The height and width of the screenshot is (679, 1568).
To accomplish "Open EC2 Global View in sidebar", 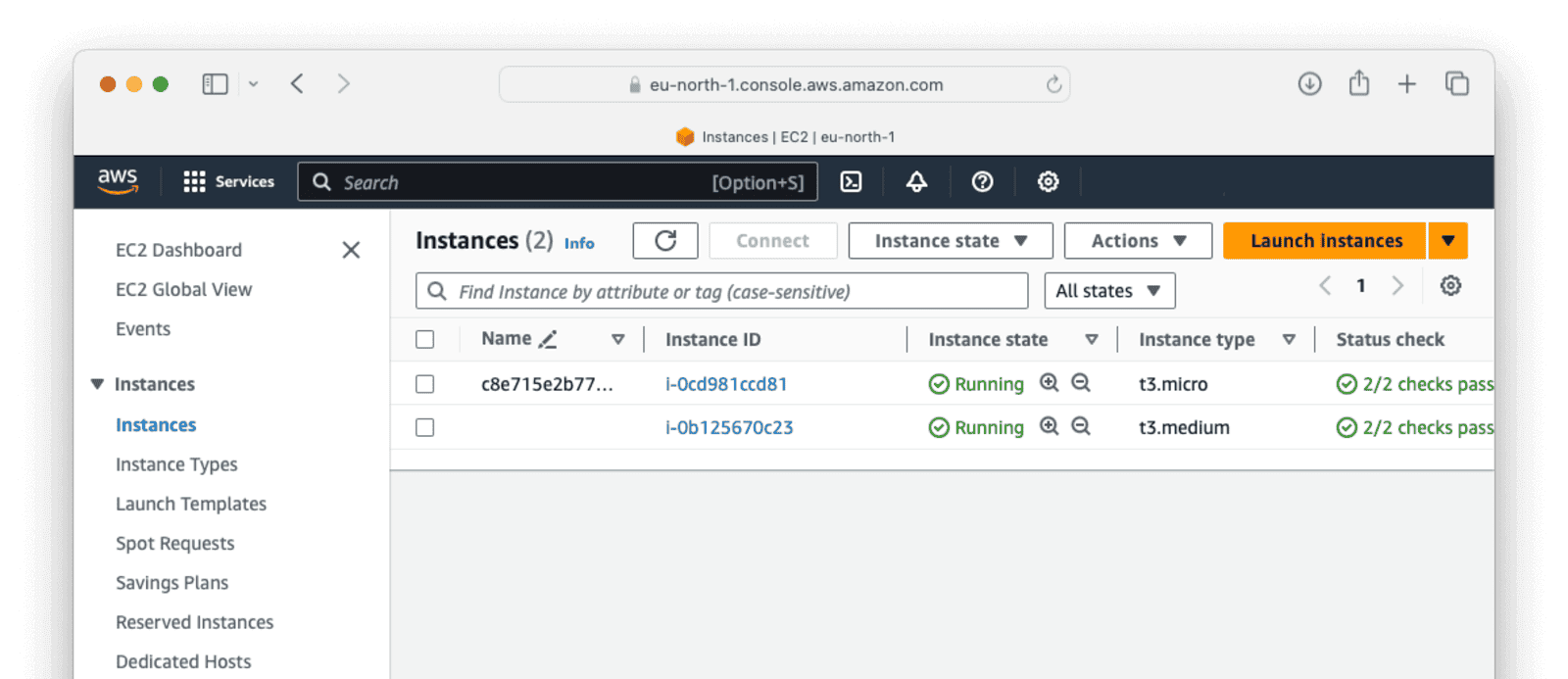I will 183,289.
